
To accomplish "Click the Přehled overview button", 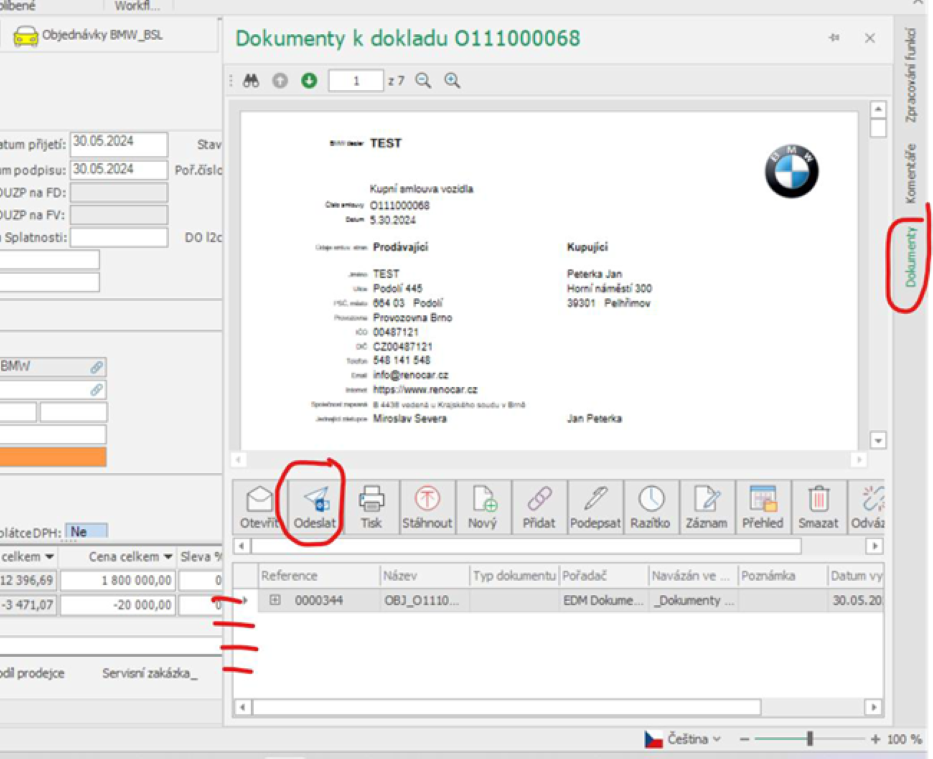I will (763, 506).
